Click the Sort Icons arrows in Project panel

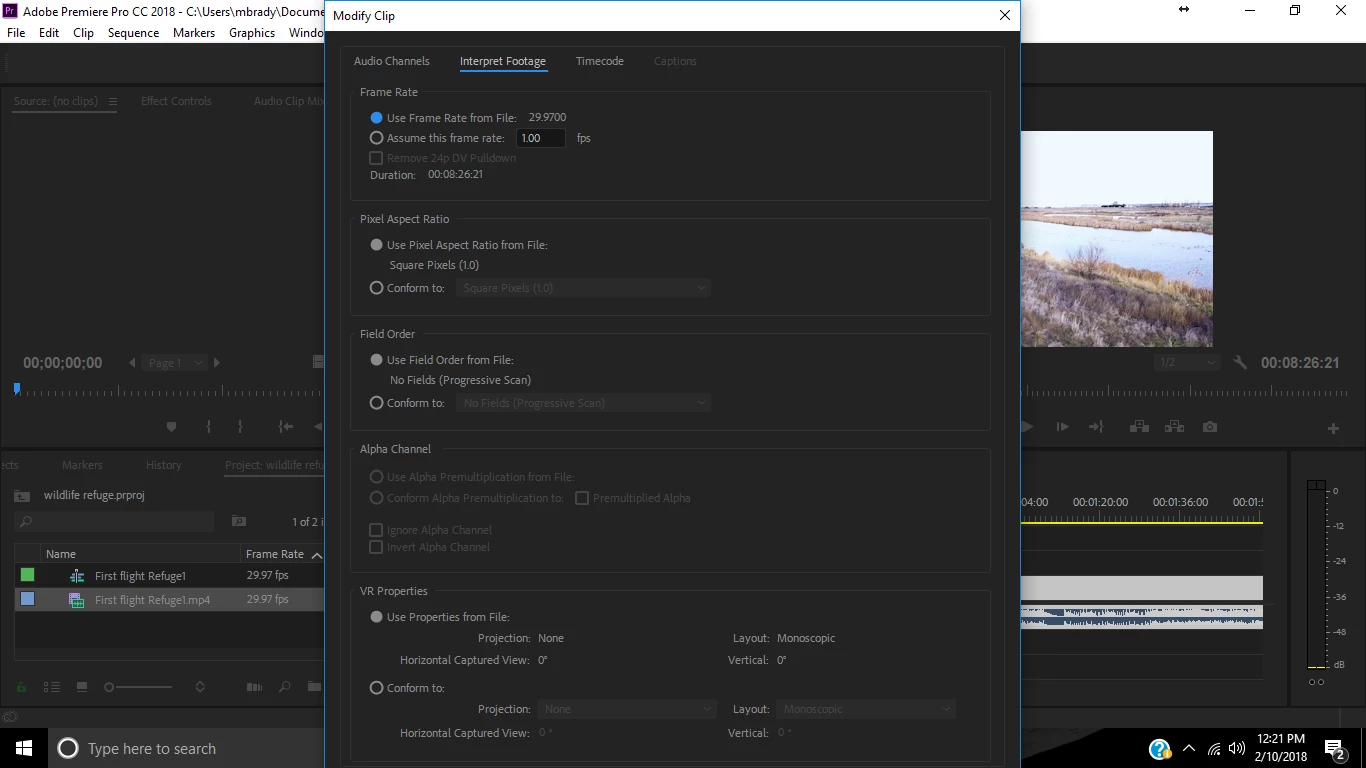200,687
